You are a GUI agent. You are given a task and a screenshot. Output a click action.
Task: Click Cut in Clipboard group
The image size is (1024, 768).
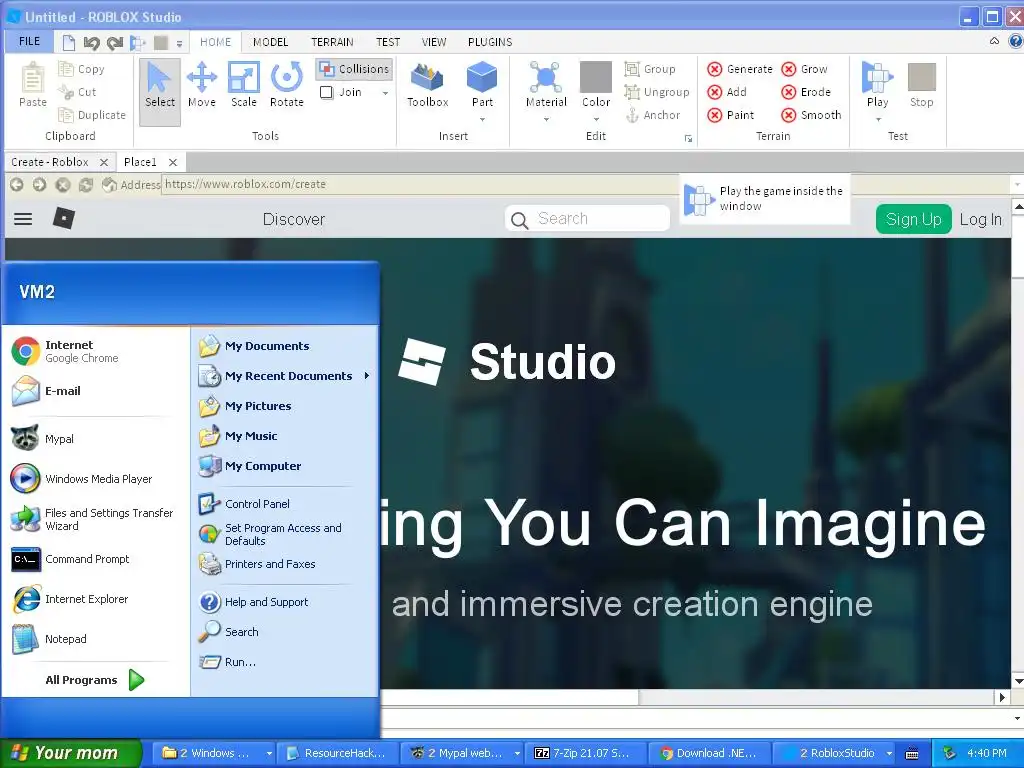point(77,92)
